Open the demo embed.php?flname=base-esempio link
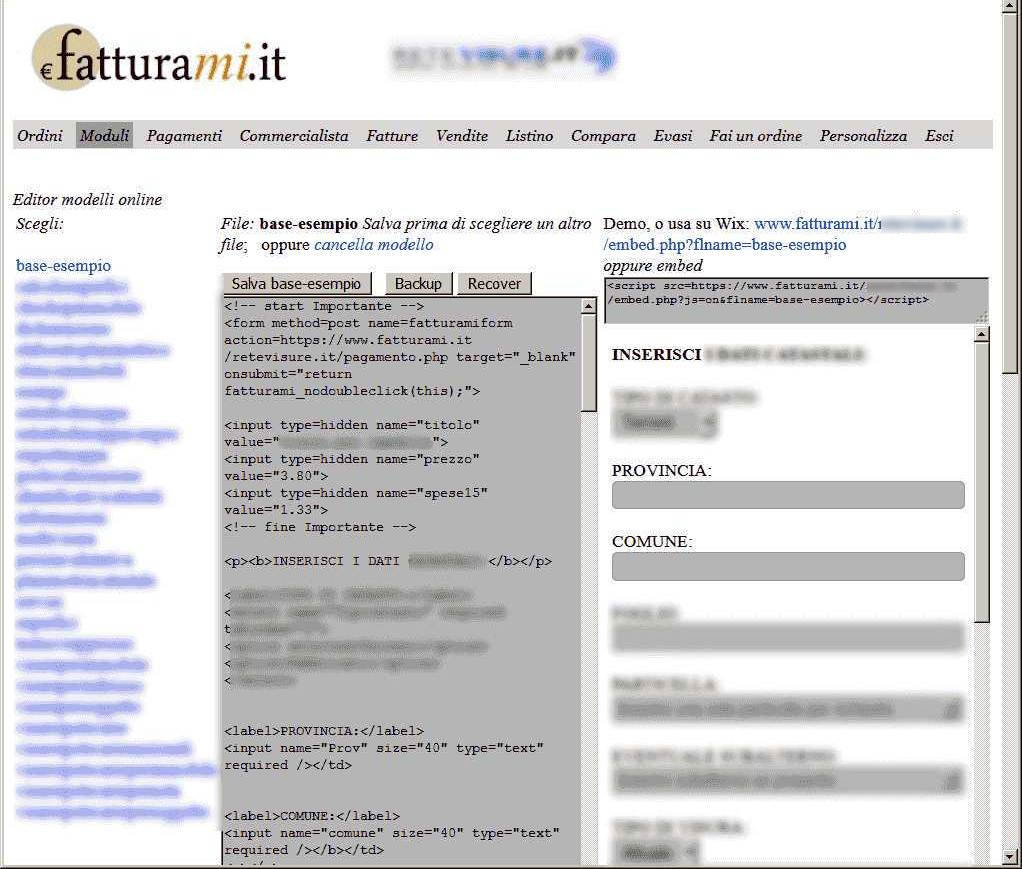 [725, 244]
